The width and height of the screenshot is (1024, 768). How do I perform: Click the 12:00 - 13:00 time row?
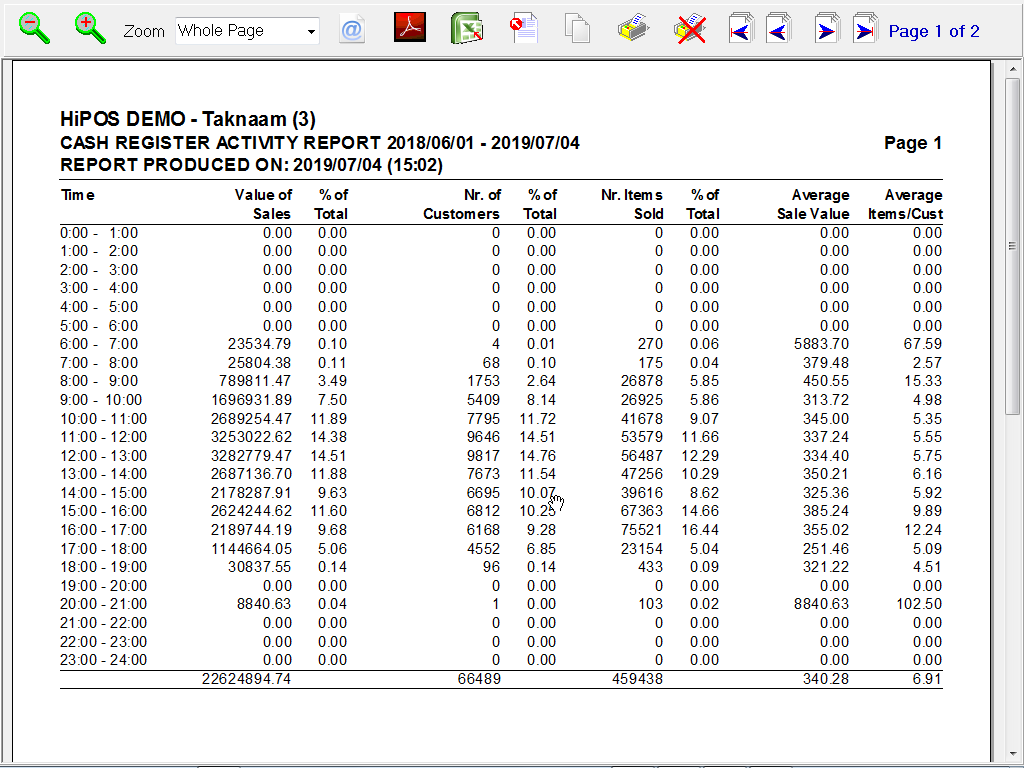coord(103,455)
